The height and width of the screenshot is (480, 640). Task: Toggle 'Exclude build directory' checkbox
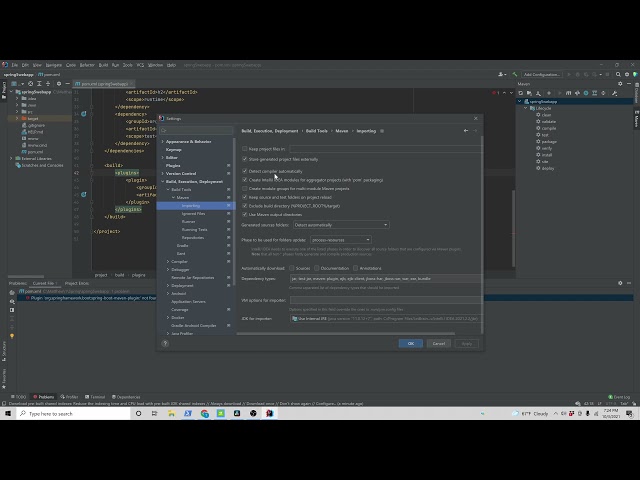coord(244,206)
